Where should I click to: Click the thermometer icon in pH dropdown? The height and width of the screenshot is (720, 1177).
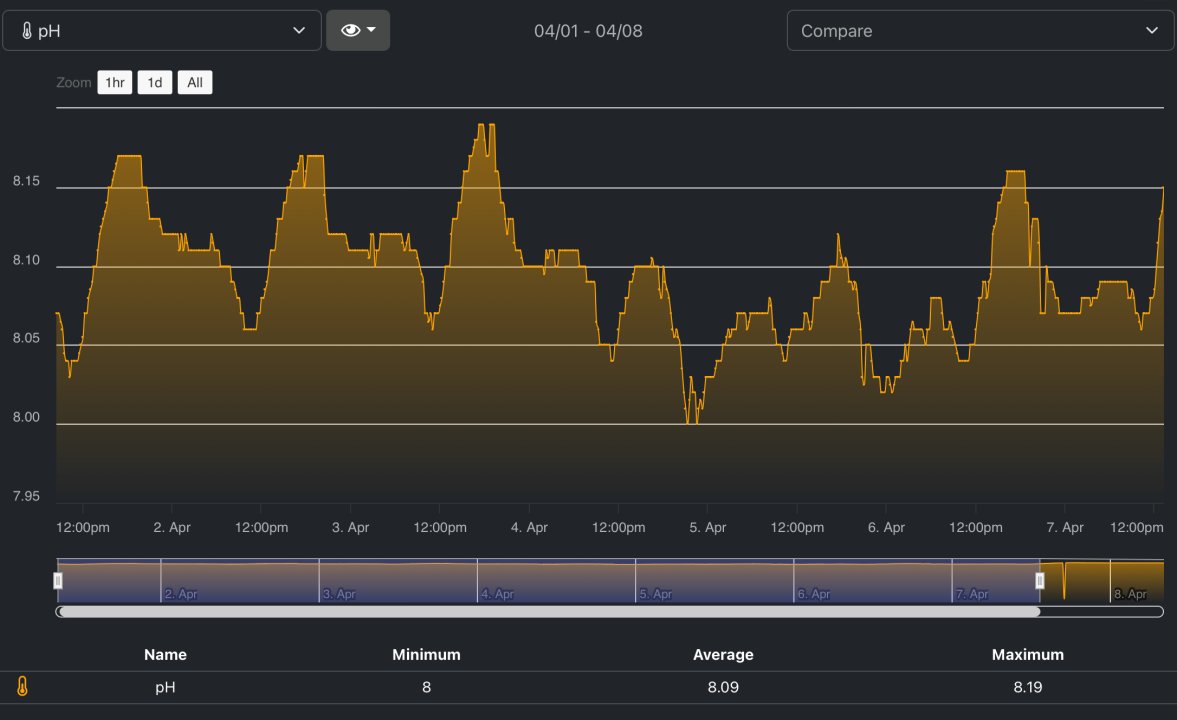(27, 31)
